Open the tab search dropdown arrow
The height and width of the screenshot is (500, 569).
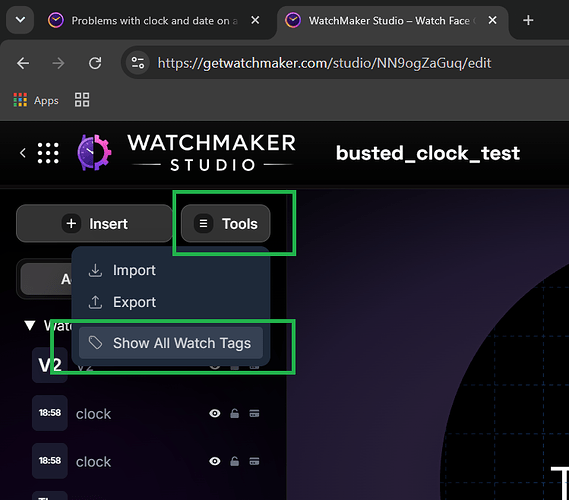(20, 20)
